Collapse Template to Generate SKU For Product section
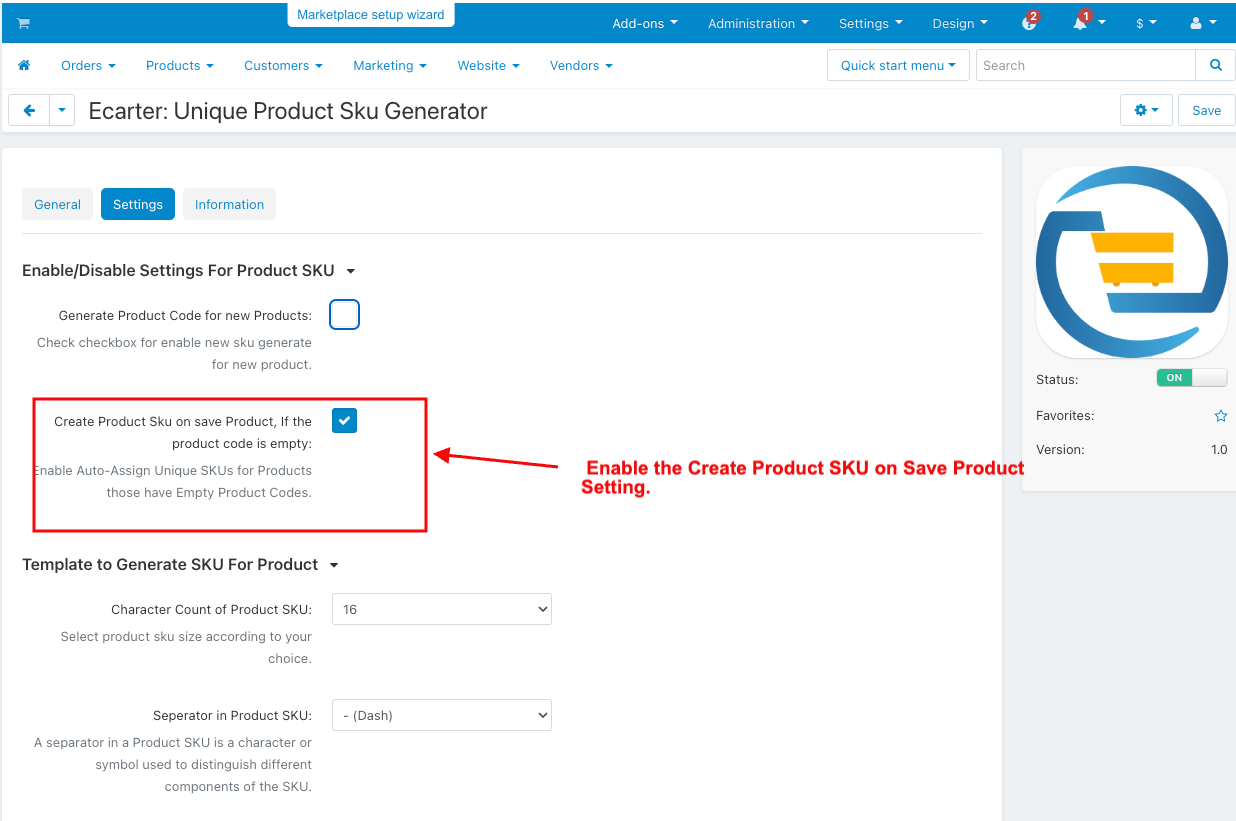 pyautogui.click(x=181, y=564)
